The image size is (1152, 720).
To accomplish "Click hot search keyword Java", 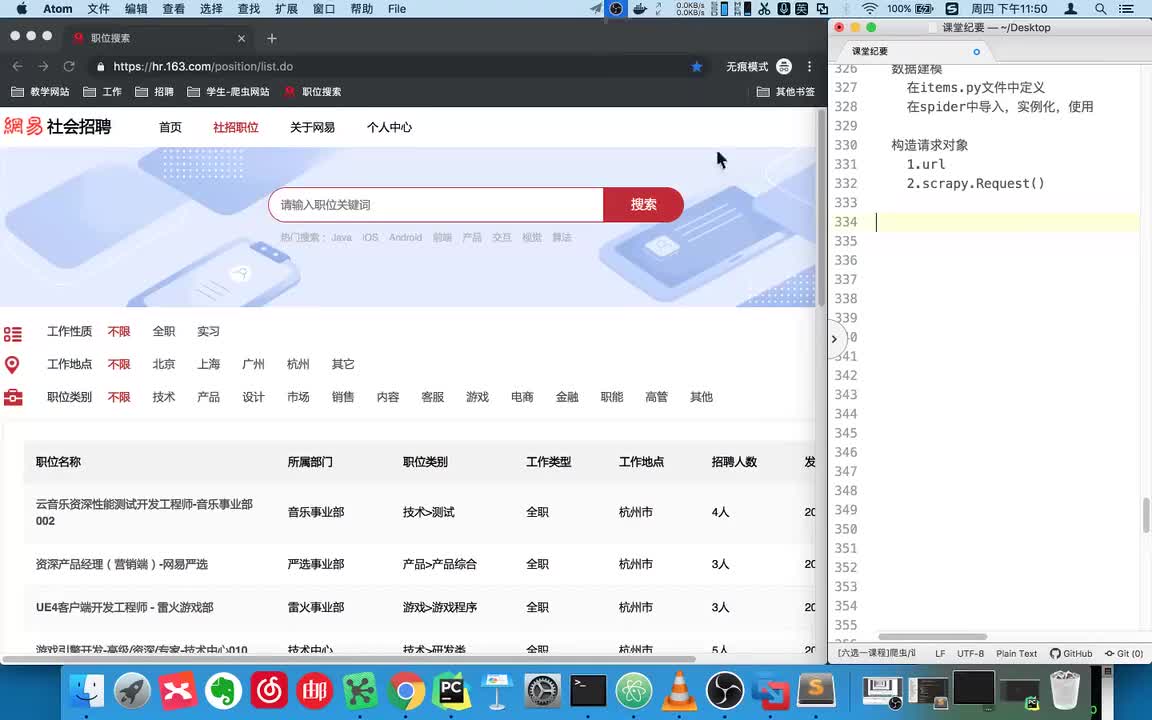I will [x=341, y=237].
